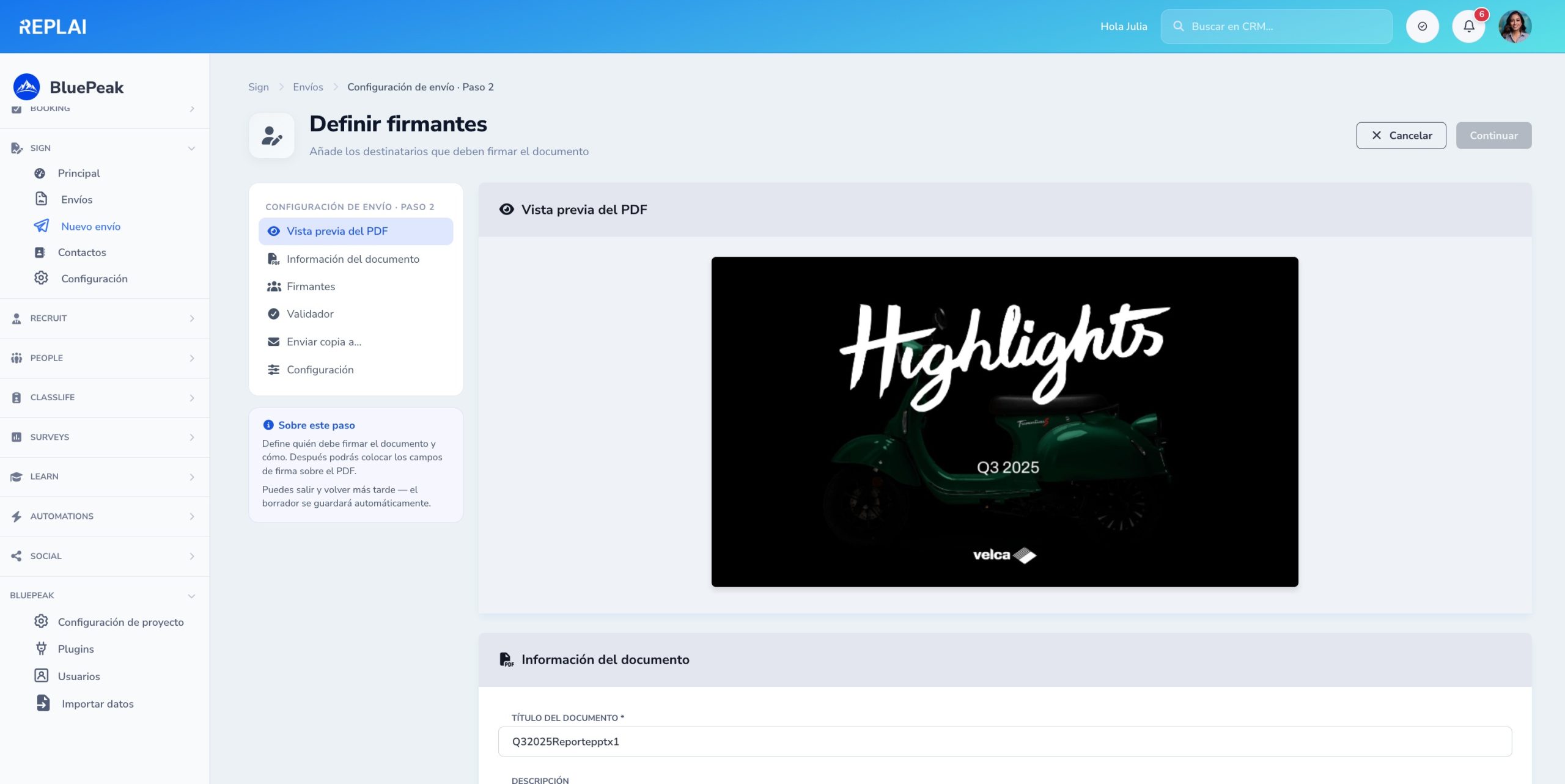The width and height of the screenshot is (1565, 784).
Task: Click the circular check icon beside notifications
Action: point(1423,26)
